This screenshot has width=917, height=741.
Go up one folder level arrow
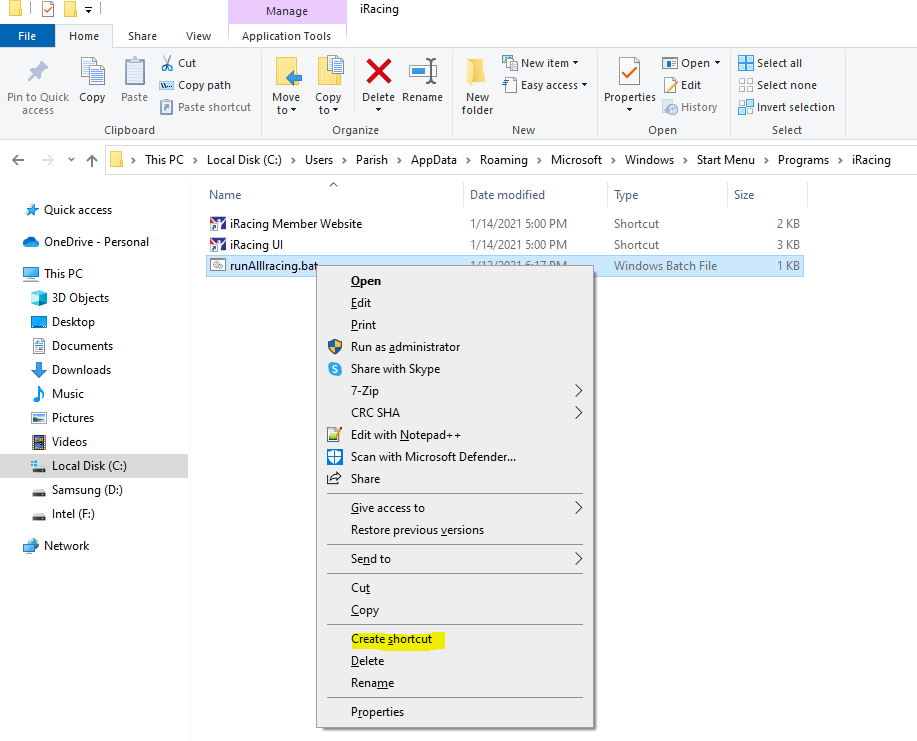tap(92, 160)
